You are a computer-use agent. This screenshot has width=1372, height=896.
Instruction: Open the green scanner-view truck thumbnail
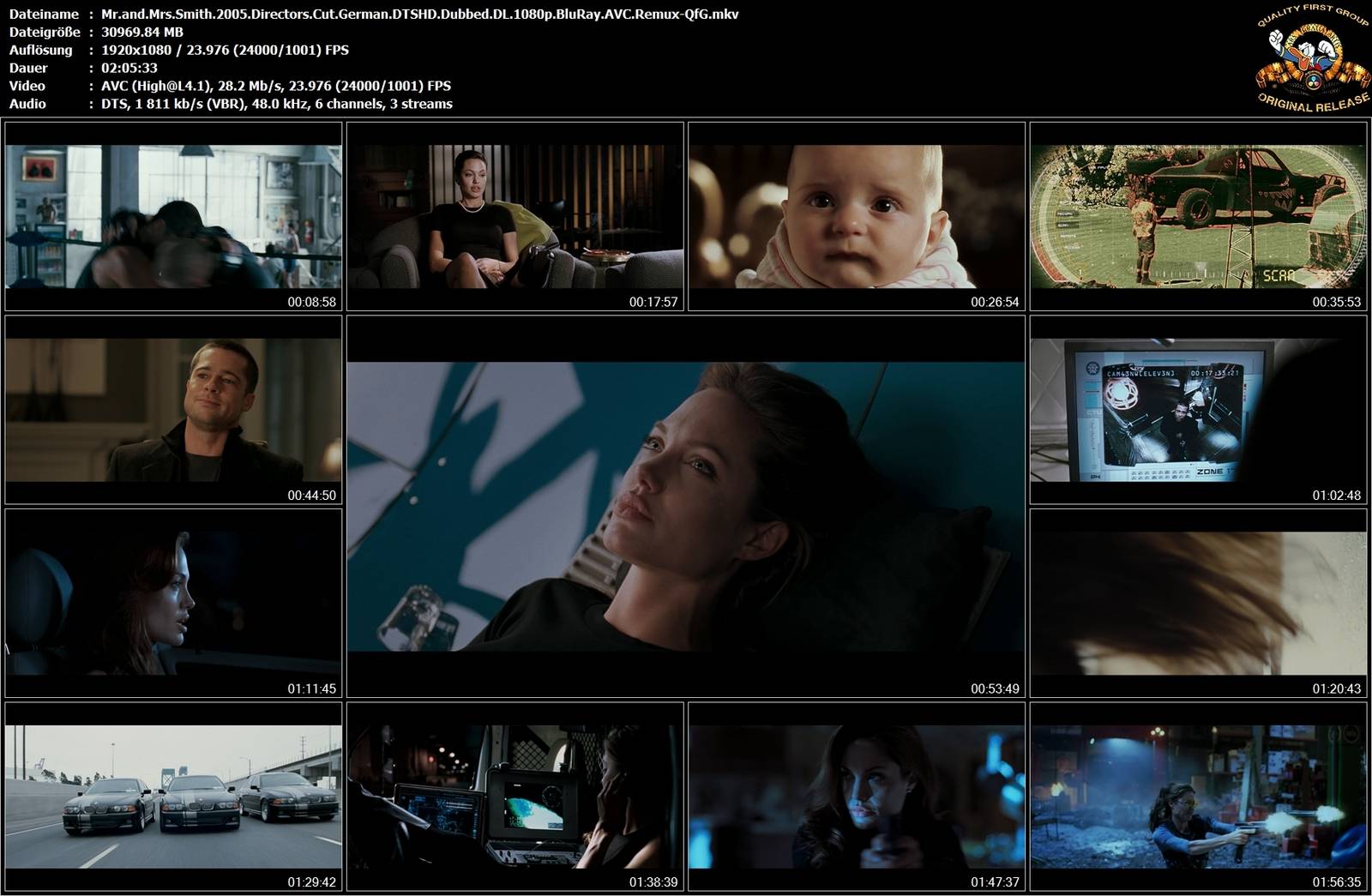tap(1198, 216)
